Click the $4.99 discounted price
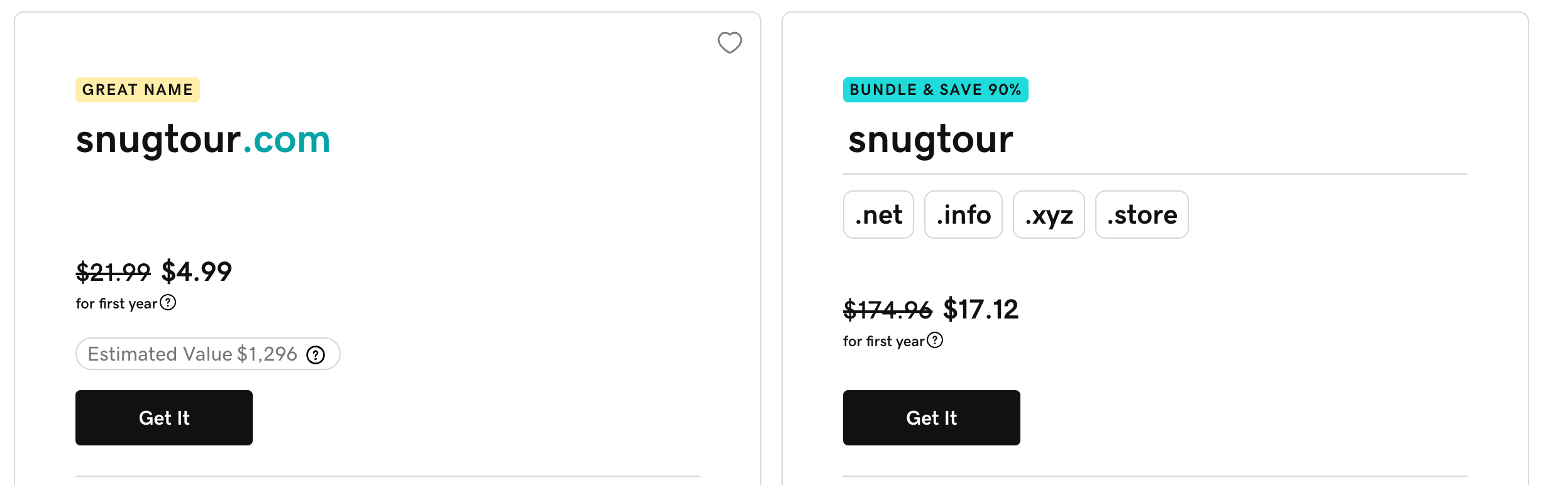 pyautogui.click(x=197, y=271)
